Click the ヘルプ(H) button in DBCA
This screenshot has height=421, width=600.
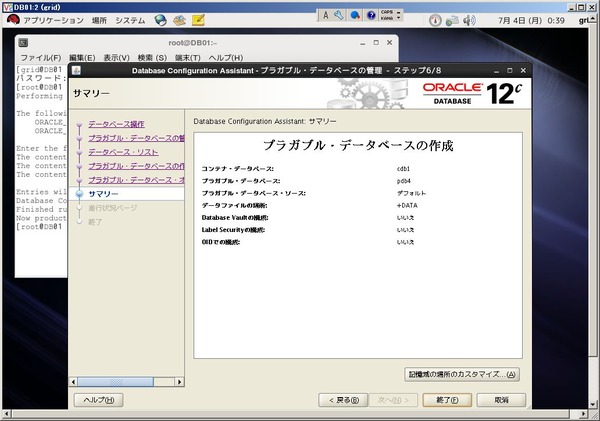pyautogui.click(x=98, y=400)
